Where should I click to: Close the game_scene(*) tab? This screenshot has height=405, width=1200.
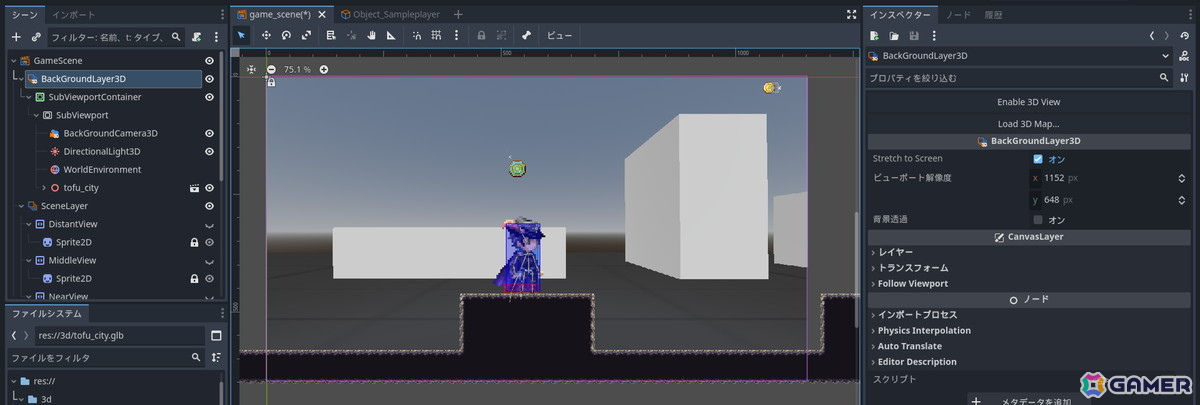pyautogui.click(x=322, y=15)
